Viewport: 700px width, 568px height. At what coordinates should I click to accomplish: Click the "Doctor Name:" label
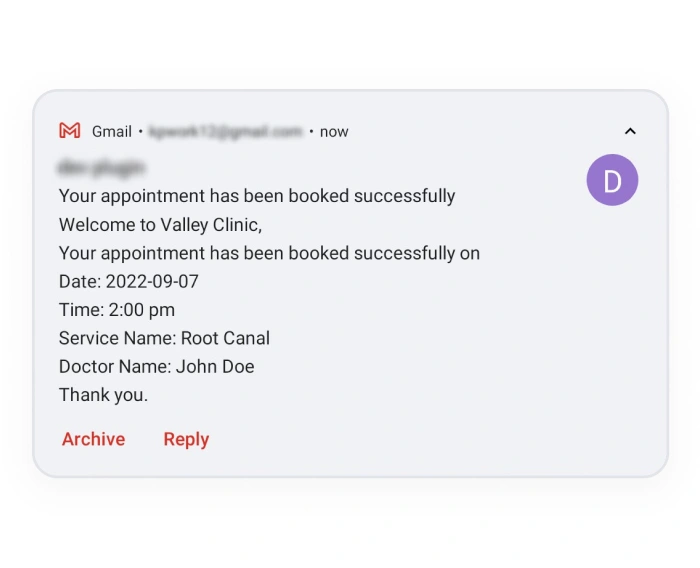click(x=115, y=366)
